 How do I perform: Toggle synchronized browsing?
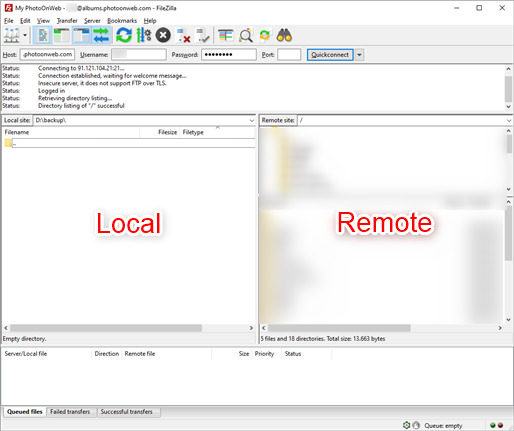[x=265, y=35]
